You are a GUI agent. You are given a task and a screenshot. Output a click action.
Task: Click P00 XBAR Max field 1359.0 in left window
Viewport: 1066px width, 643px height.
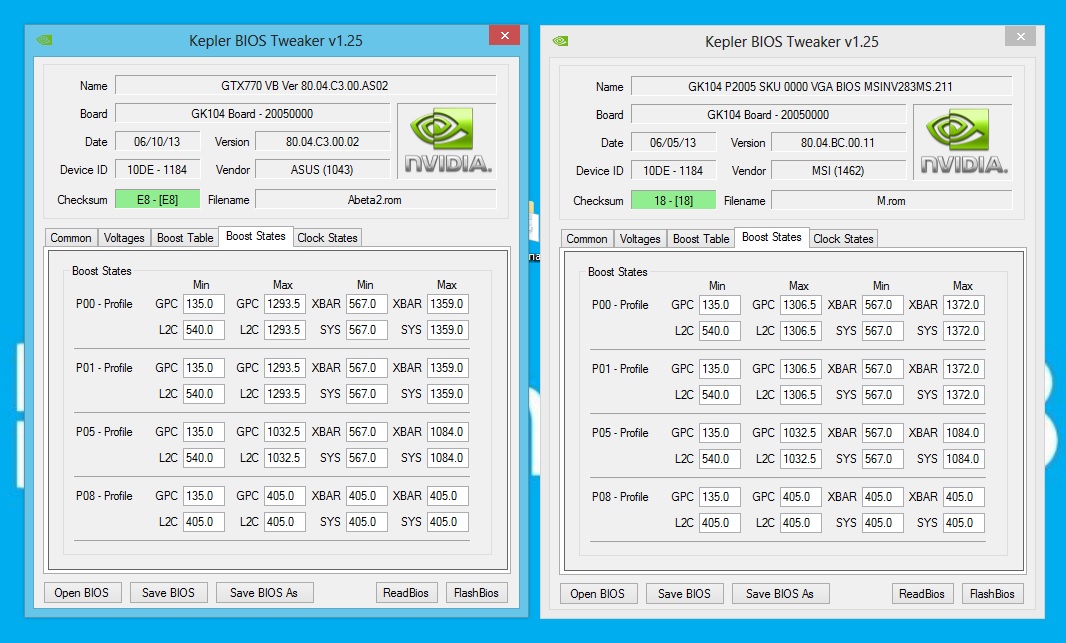(x=447, y=304)
